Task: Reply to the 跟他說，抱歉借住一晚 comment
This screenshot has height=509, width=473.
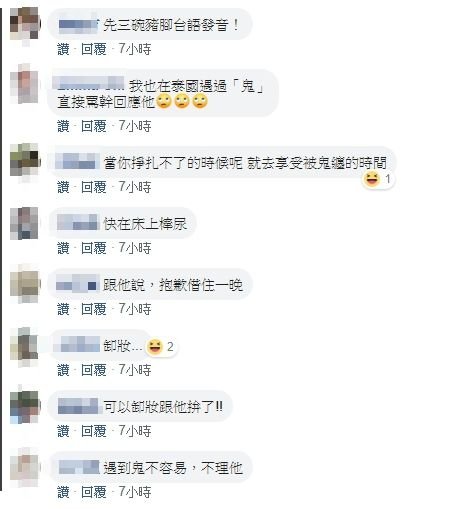Action: (94, 309)
